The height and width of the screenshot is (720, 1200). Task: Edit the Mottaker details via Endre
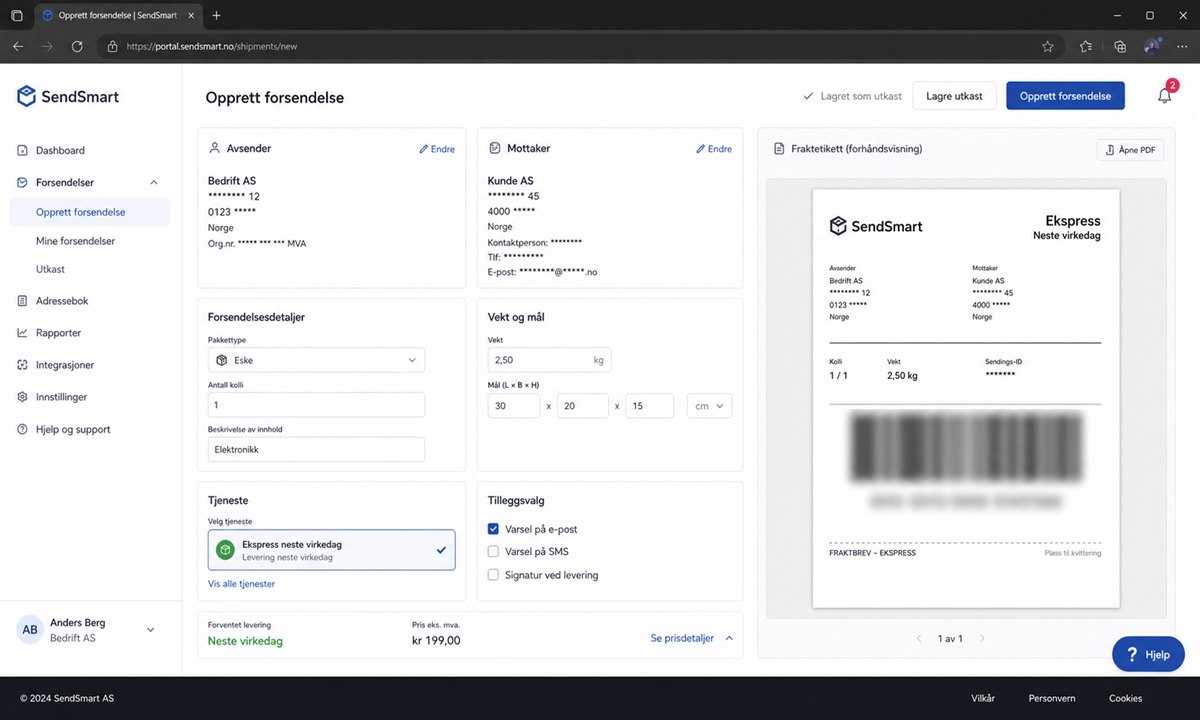click(x=713, y=149)
